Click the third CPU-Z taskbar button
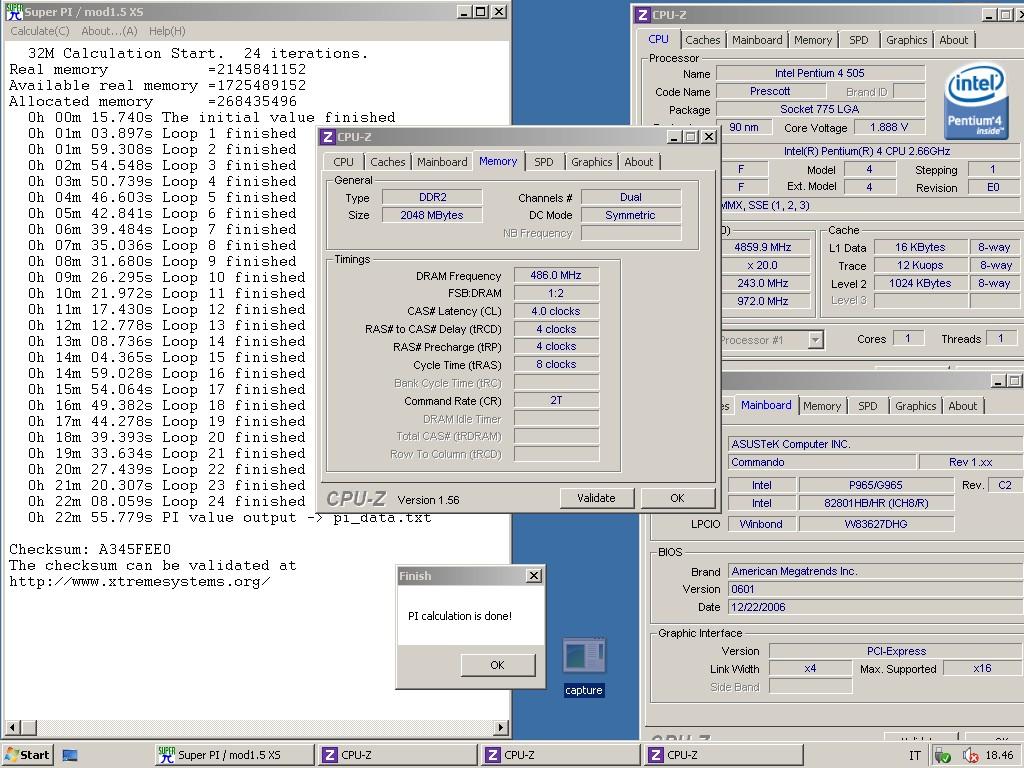This screenshot has width=1024, height=768. click(724, 755)
